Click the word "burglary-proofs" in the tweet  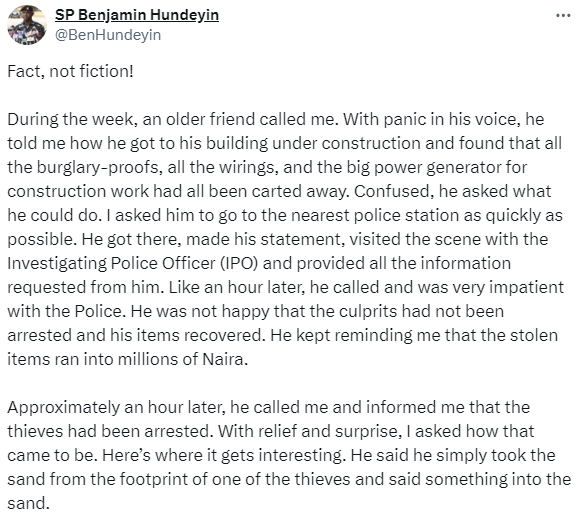point(99,167)
